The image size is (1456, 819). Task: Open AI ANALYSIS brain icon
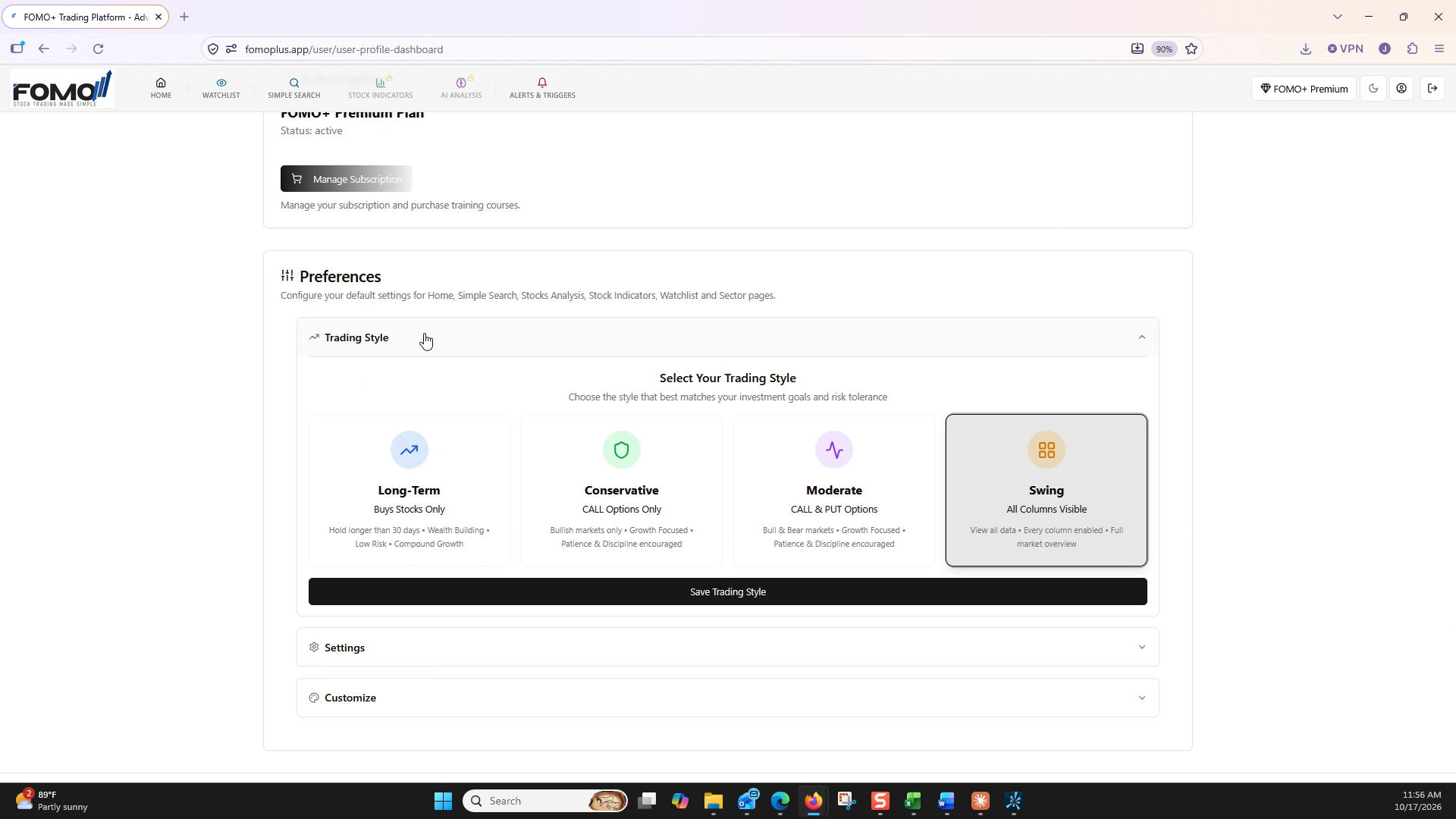click(460, 83)
